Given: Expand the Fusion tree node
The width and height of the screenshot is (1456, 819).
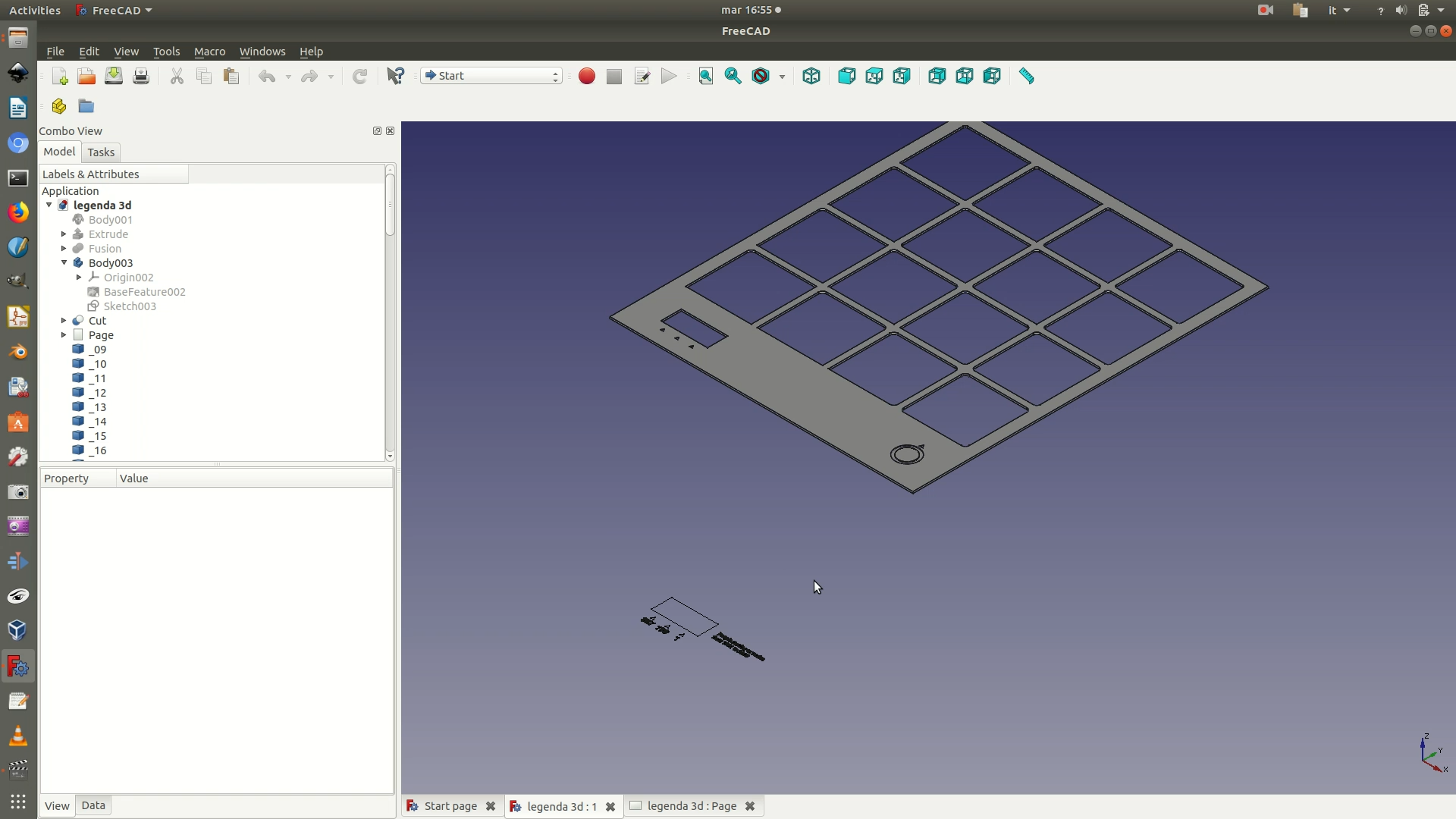Looking at the screenshot, I should click(64, 249).
